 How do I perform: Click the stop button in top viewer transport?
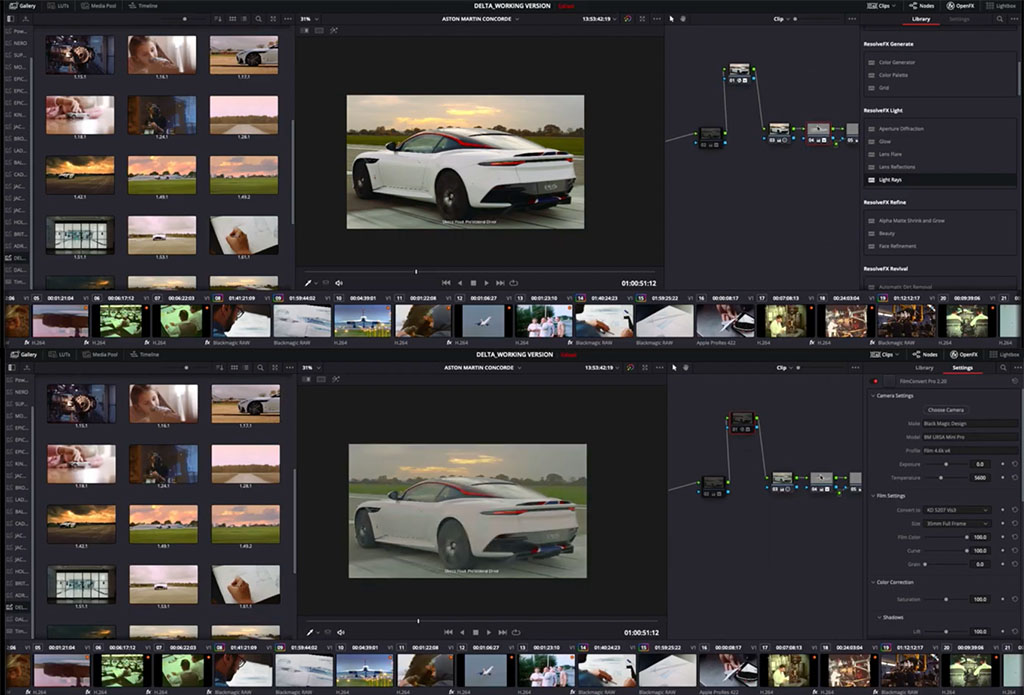pyautogui.click(x=473, y=283)
